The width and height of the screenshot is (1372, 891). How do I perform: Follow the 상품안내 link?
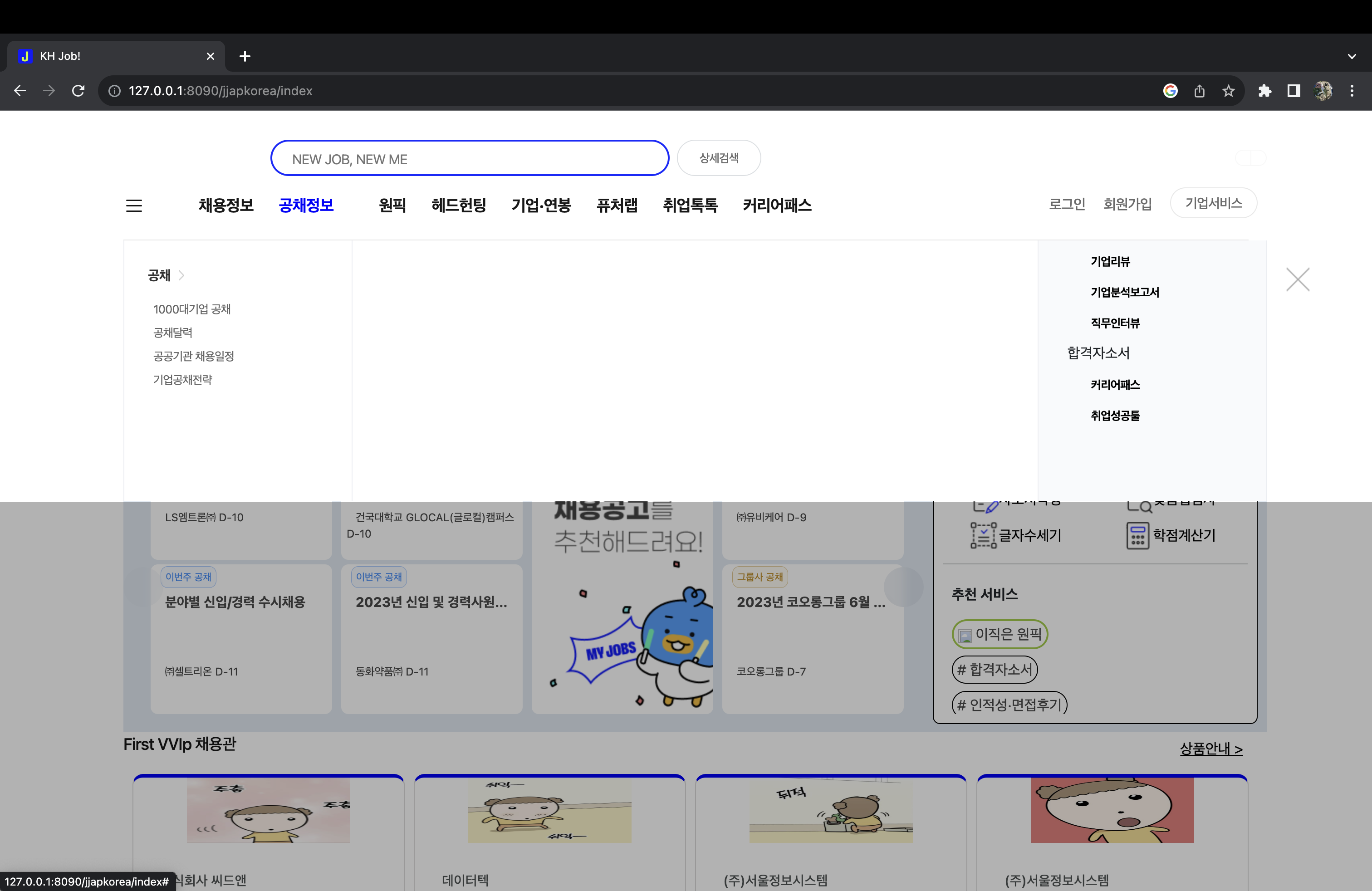[x=1211, y=748]
